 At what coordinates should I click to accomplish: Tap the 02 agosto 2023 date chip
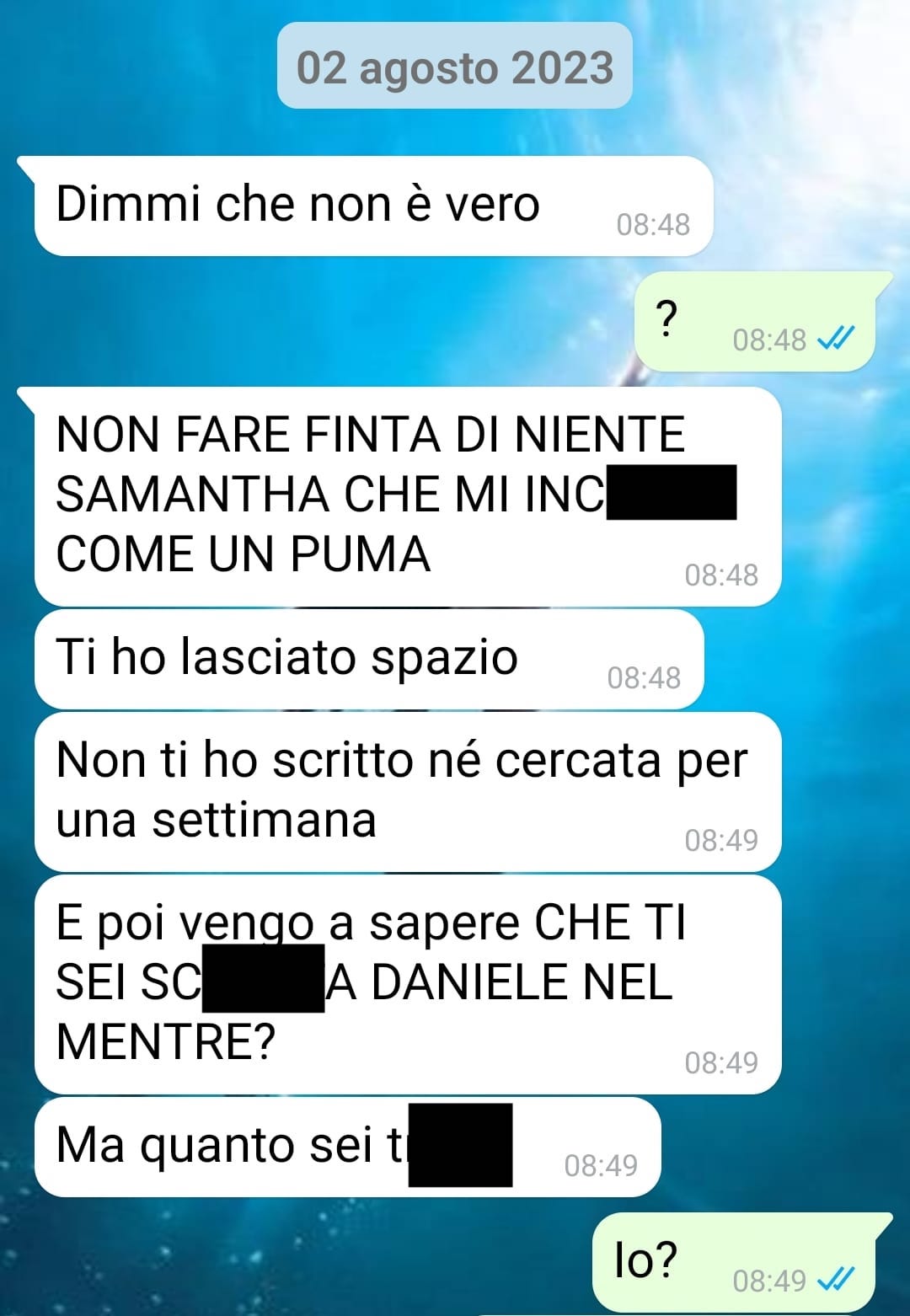point(455,66)
